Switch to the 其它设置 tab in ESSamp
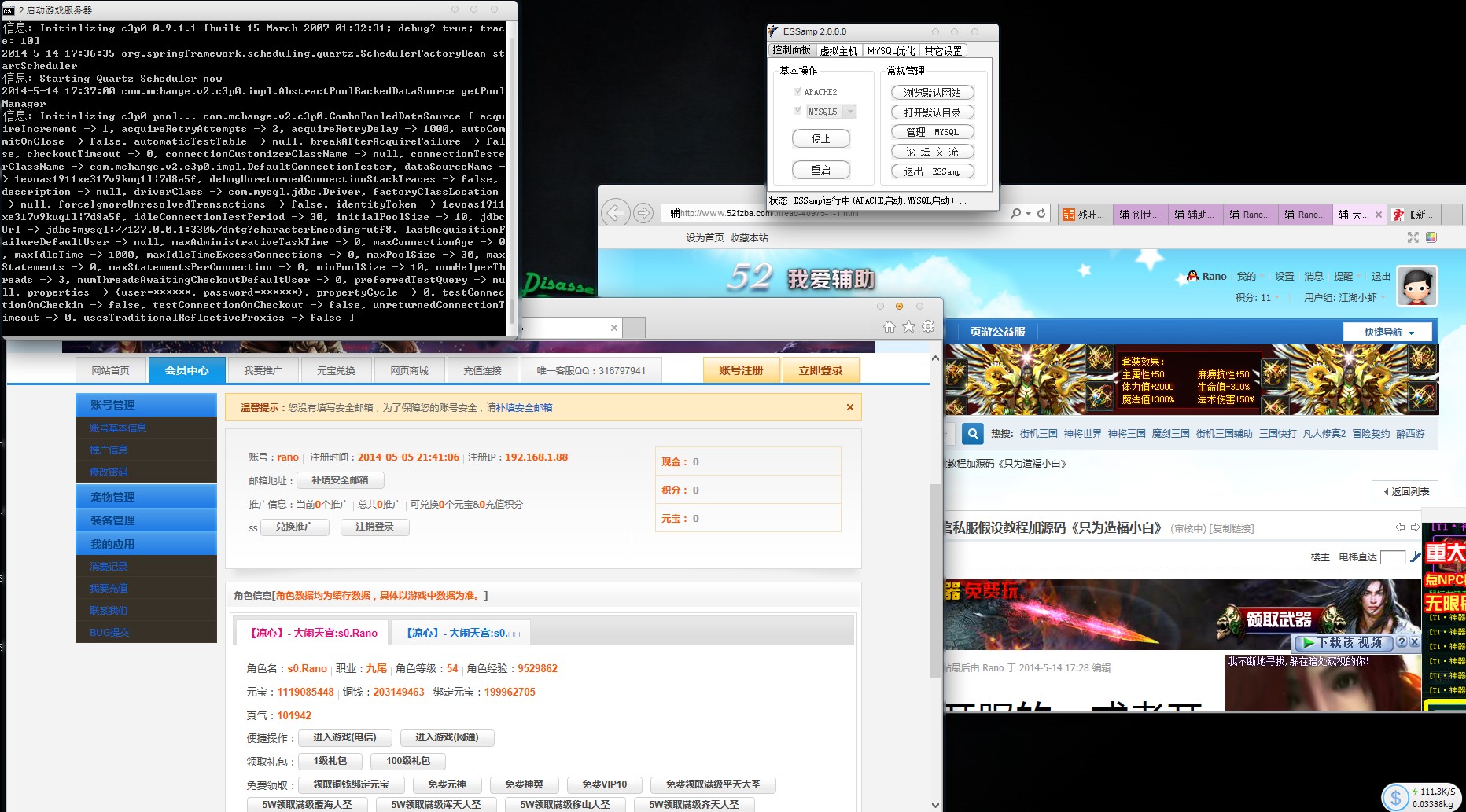Screen dimensions: 1466x812 click(943, 50)
